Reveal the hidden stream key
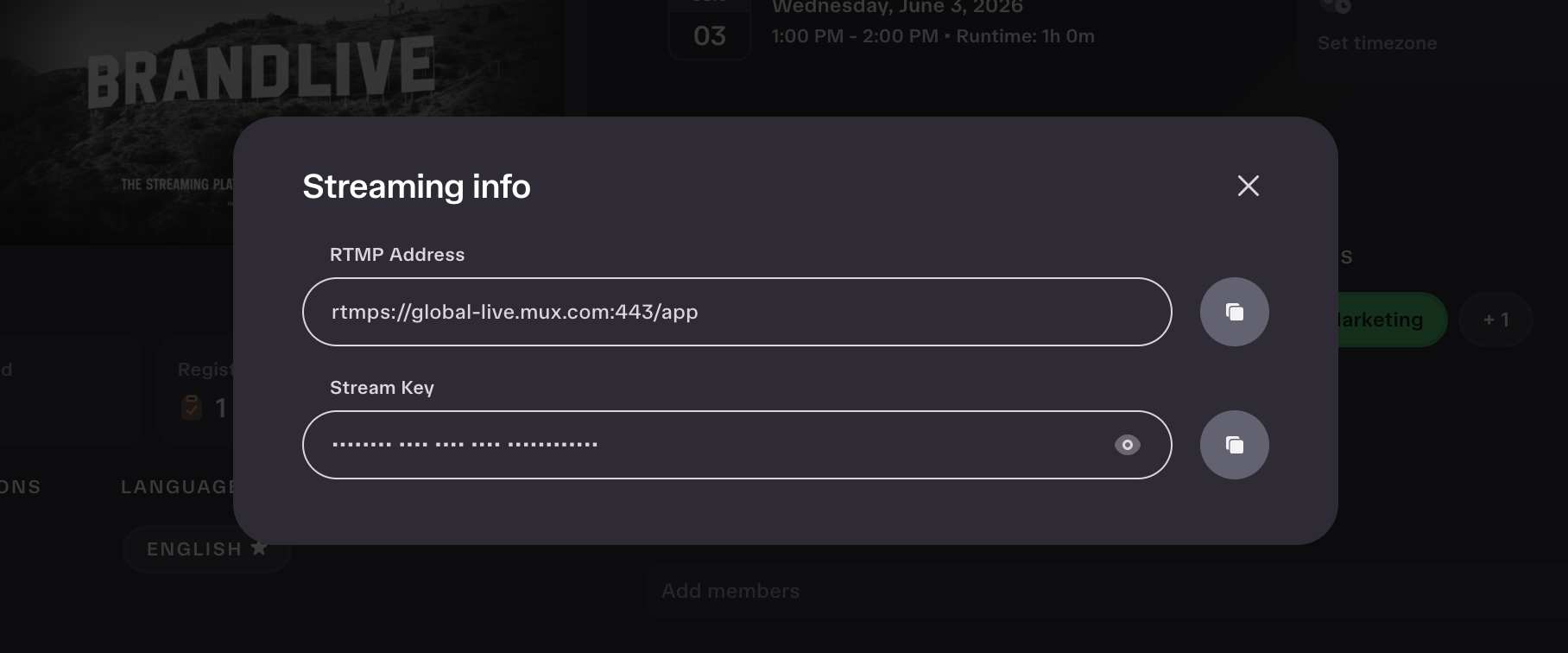Image resolution: width=1568 pixels, height=653 pixels. click(x=1127, y=445)
